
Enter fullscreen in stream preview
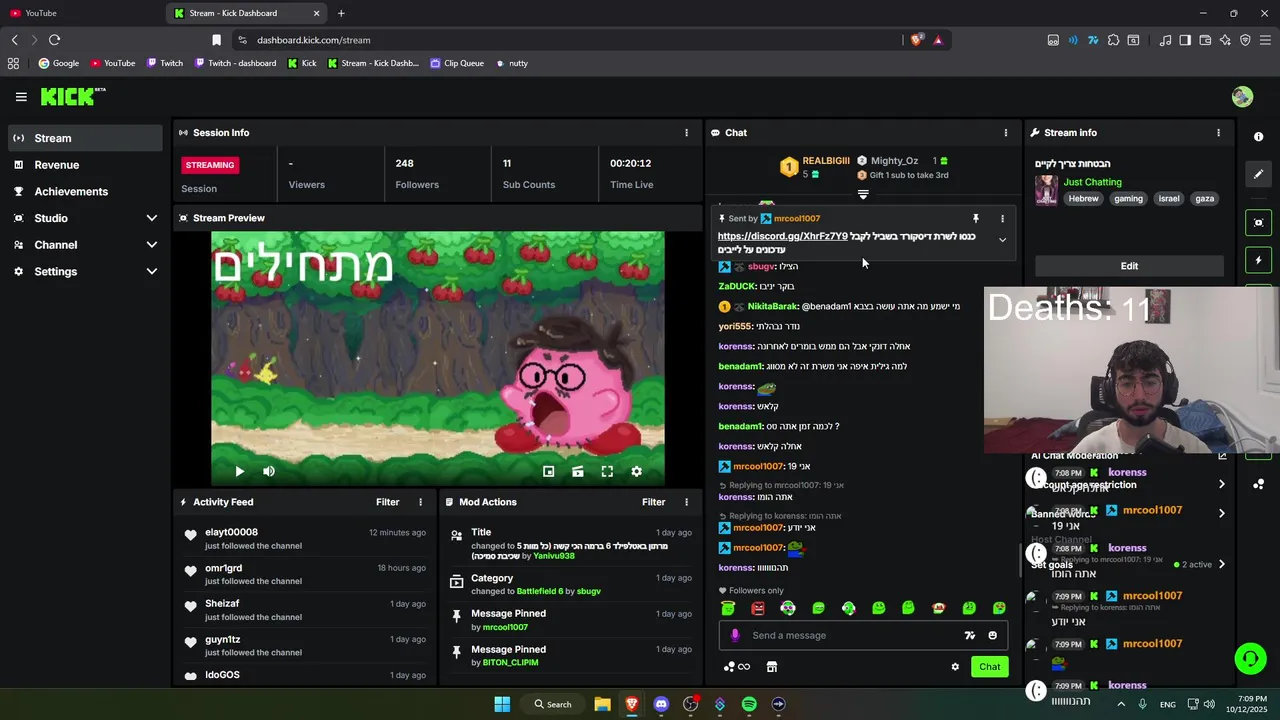point(607,471)
